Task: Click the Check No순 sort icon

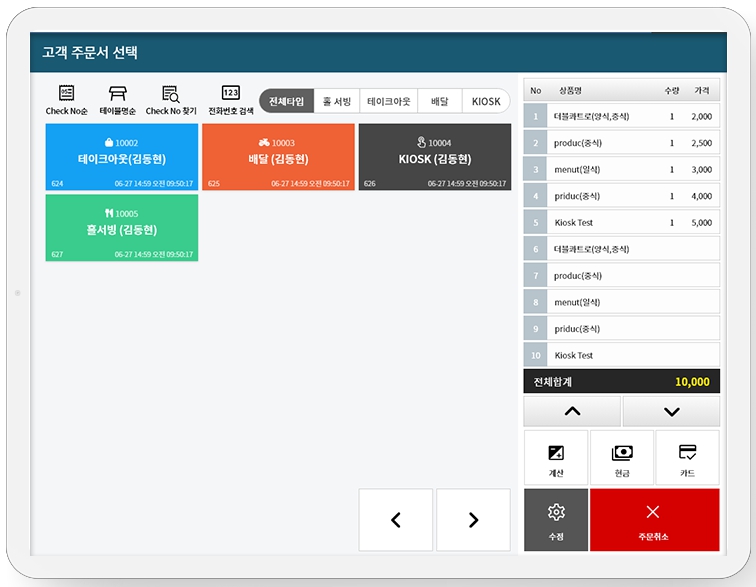Action: (x=67, y=99)
